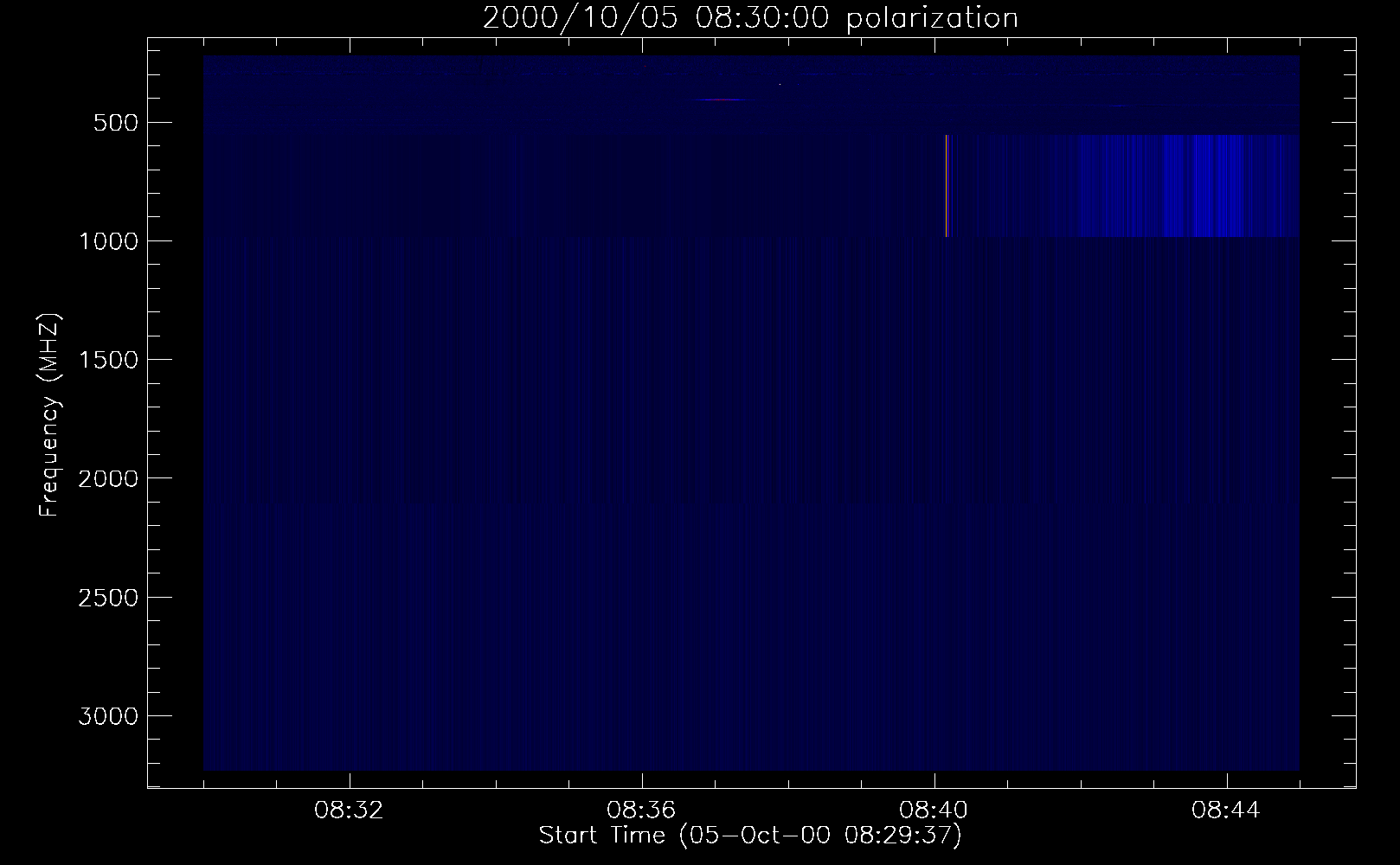The width and height of the screenshot is (1400, 865).
Task: Select the 2500 frequency axis label
Action: coord(108,598)
